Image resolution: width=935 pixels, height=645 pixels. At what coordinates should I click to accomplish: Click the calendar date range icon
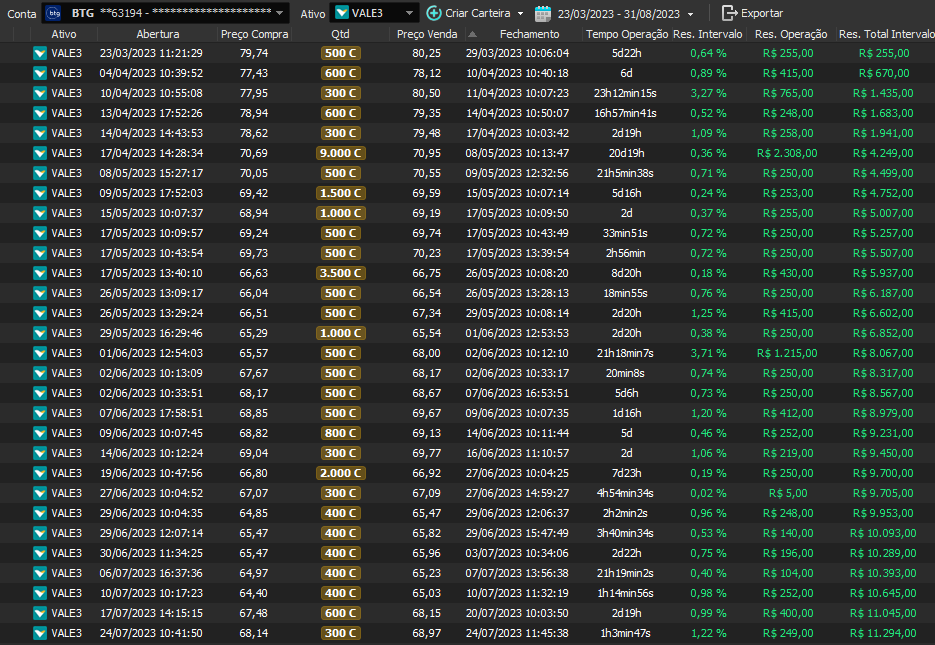543,13
